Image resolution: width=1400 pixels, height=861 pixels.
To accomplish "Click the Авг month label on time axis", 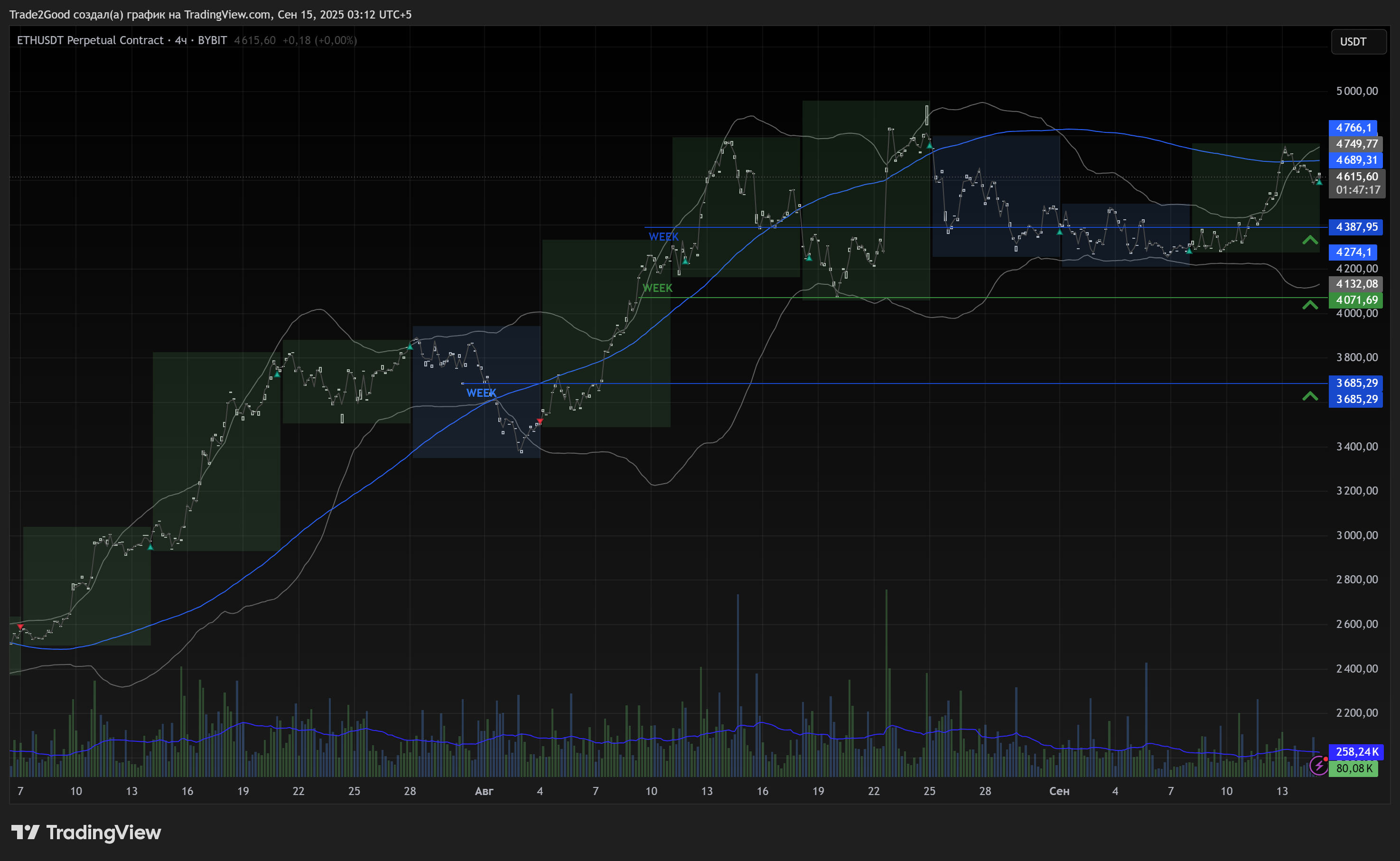I will 484,791.
